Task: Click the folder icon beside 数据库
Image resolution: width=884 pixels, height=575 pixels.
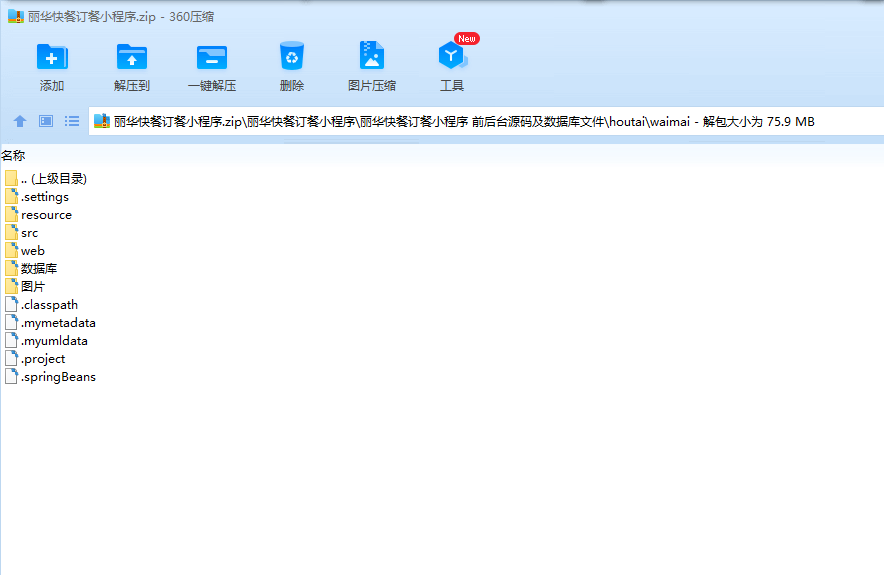Action: [11, 268]
